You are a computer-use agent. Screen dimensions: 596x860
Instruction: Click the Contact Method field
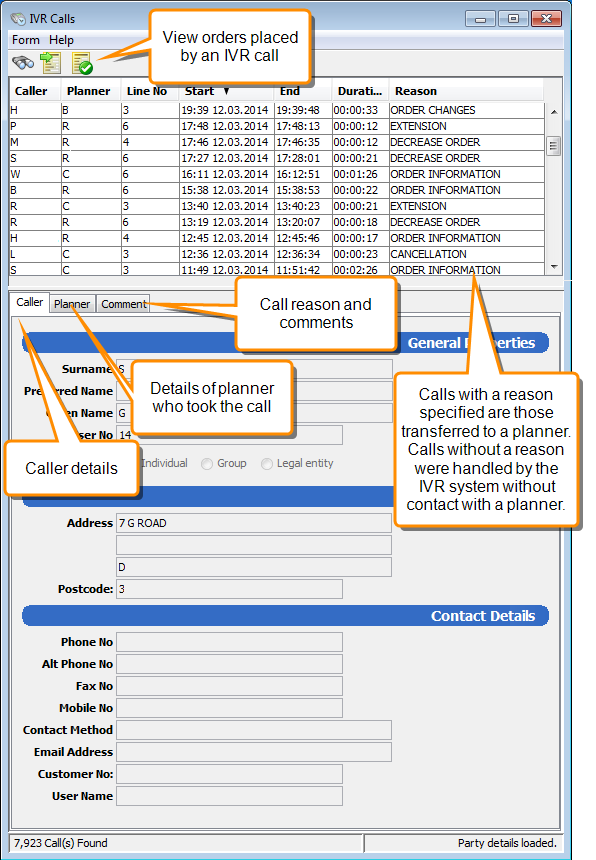(x=254, y=730)
